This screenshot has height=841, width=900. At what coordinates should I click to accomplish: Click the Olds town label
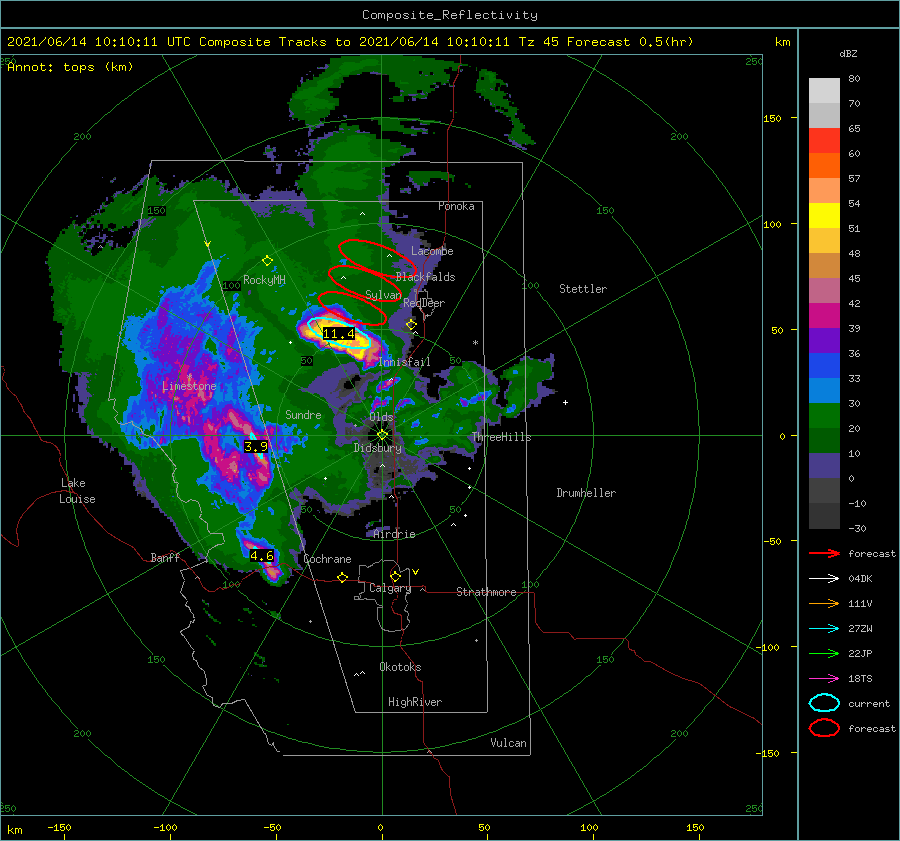pos(381,417)
